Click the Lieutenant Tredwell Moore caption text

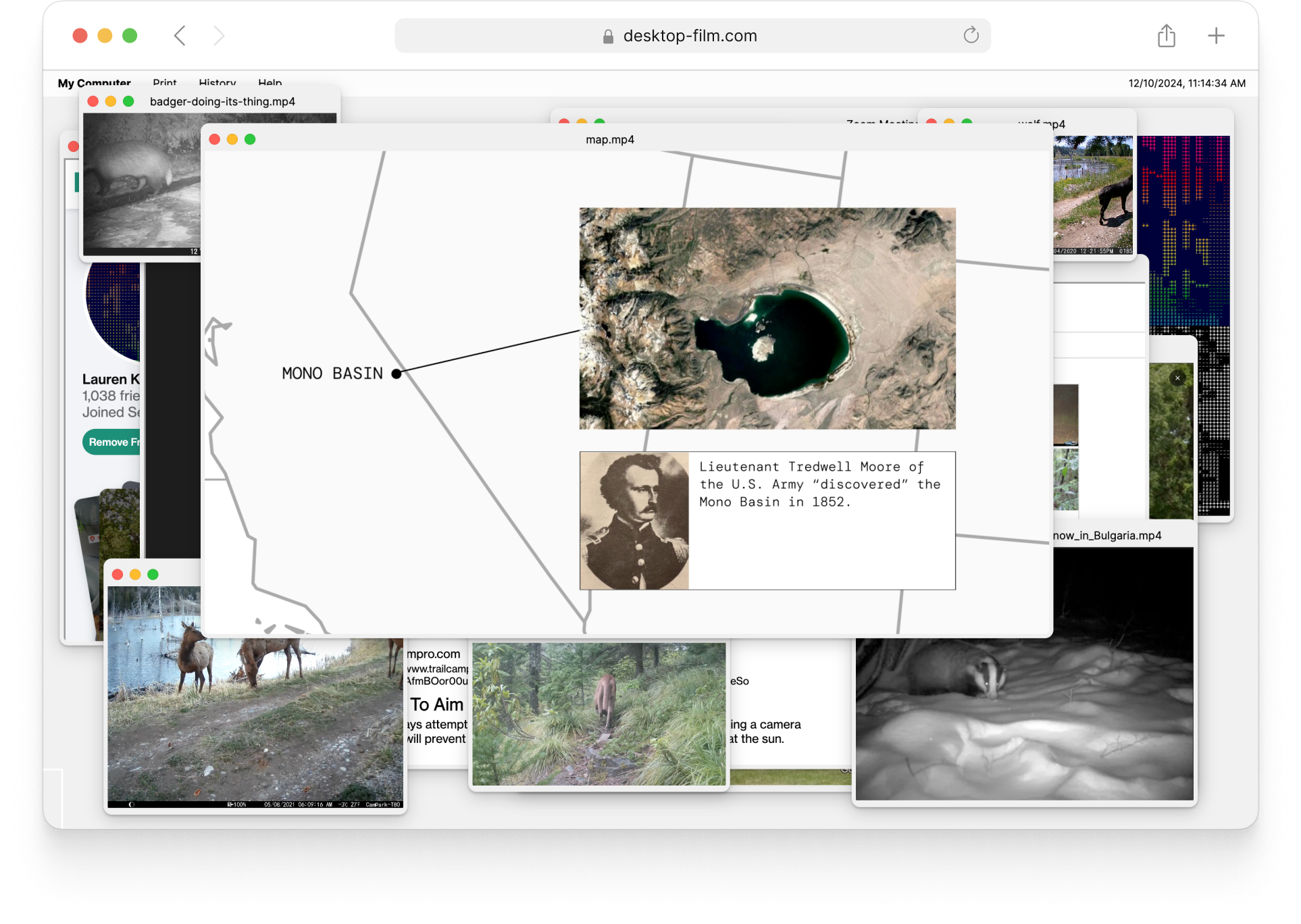pos(820,484)
